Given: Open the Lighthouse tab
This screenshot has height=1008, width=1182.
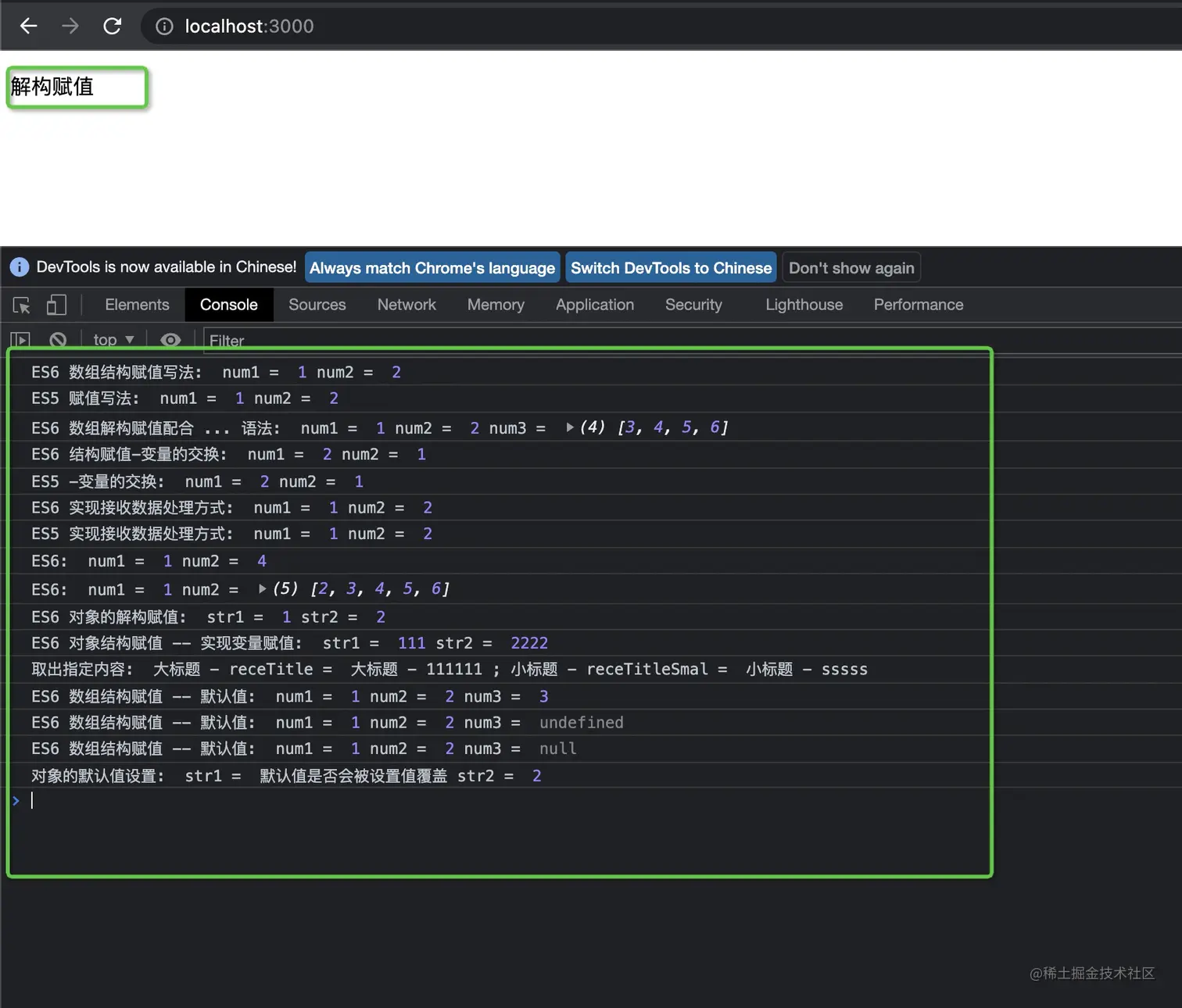Looking at the screenshot, I should point(804,305).
